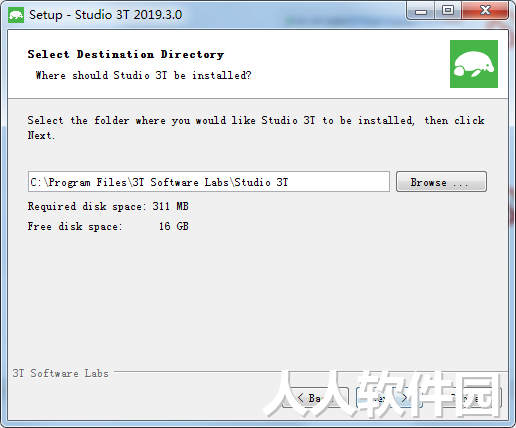Minimize the Setup window

pyautogui.click(x=421, y=11)
